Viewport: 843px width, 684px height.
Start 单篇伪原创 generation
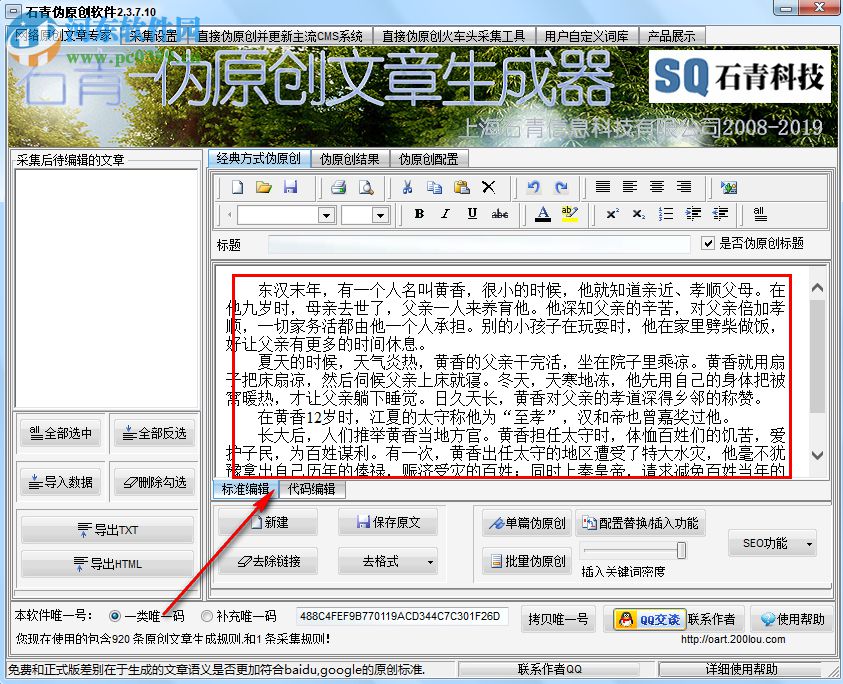tap(527, 523)
